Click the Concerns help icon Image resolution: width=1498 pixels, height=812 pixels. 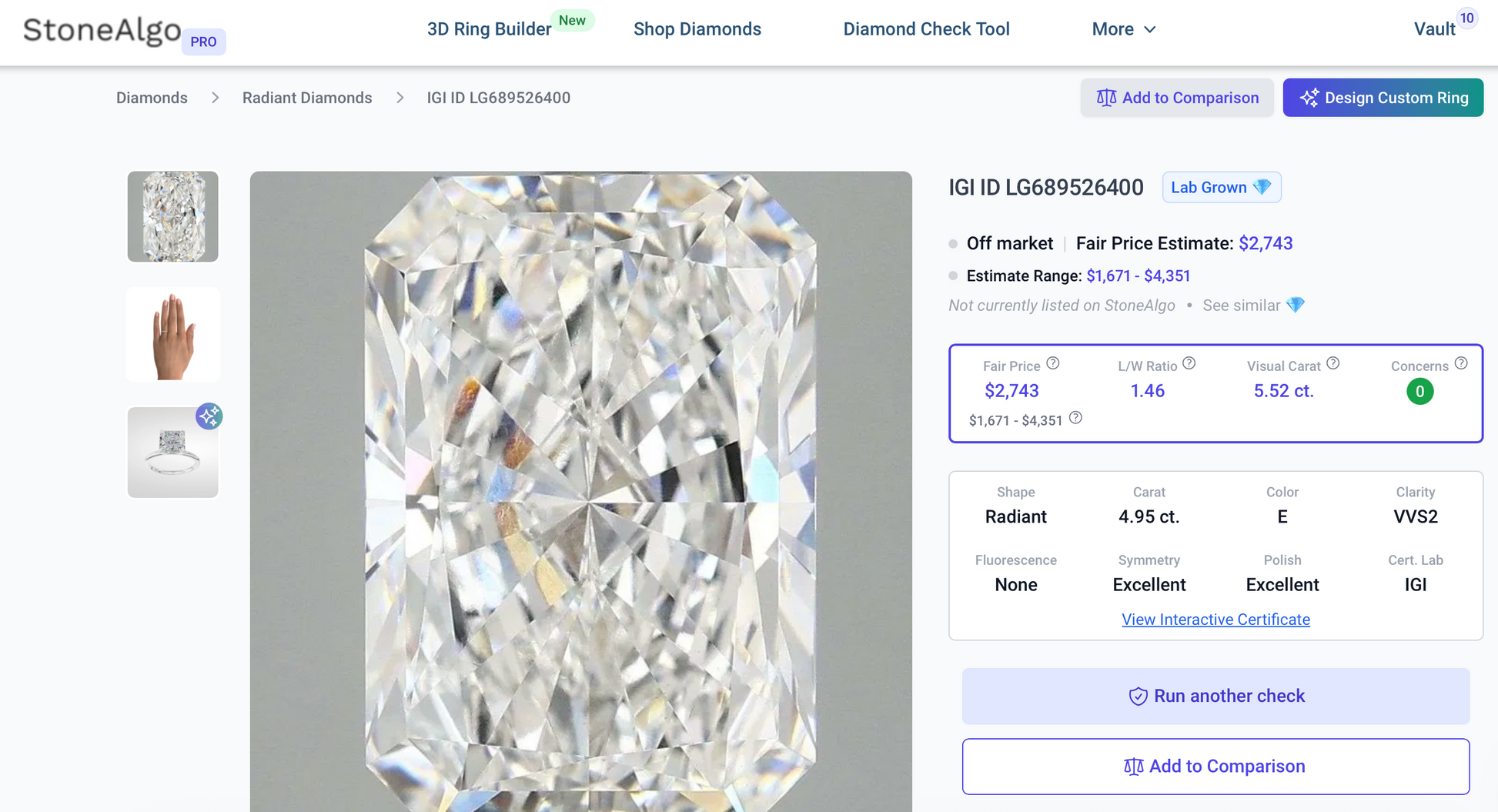[1461, 363]
